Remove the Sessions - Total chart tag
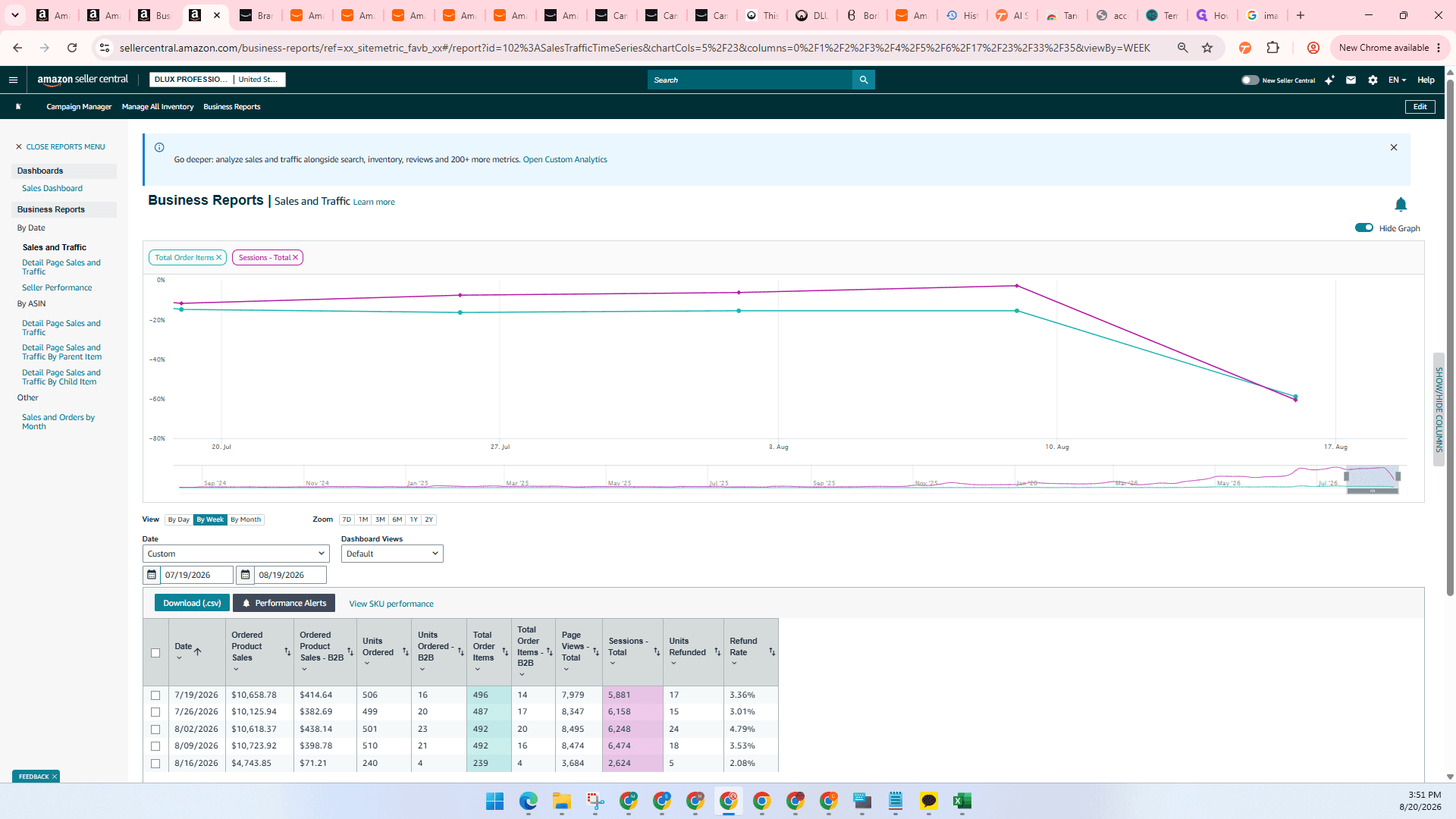Image resolution: width=1456 pixels, height=819 pixels. [296, 258]
